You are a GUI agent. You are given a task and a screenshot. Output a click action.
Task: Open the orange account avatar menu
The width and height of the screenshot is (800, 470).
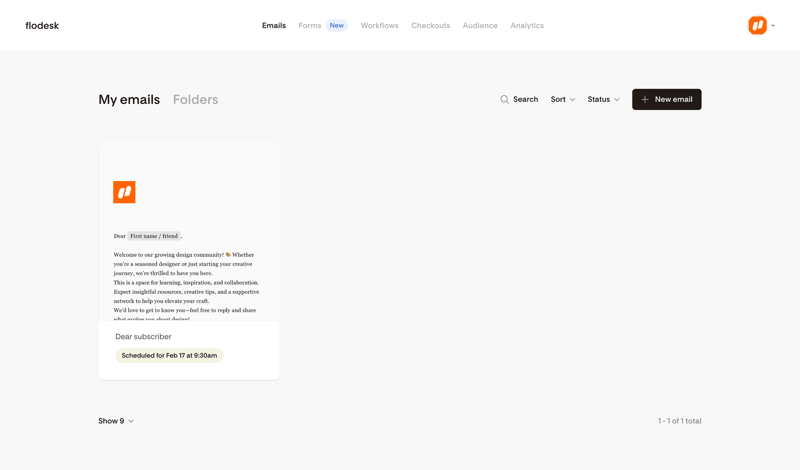[x=757, y=25]
